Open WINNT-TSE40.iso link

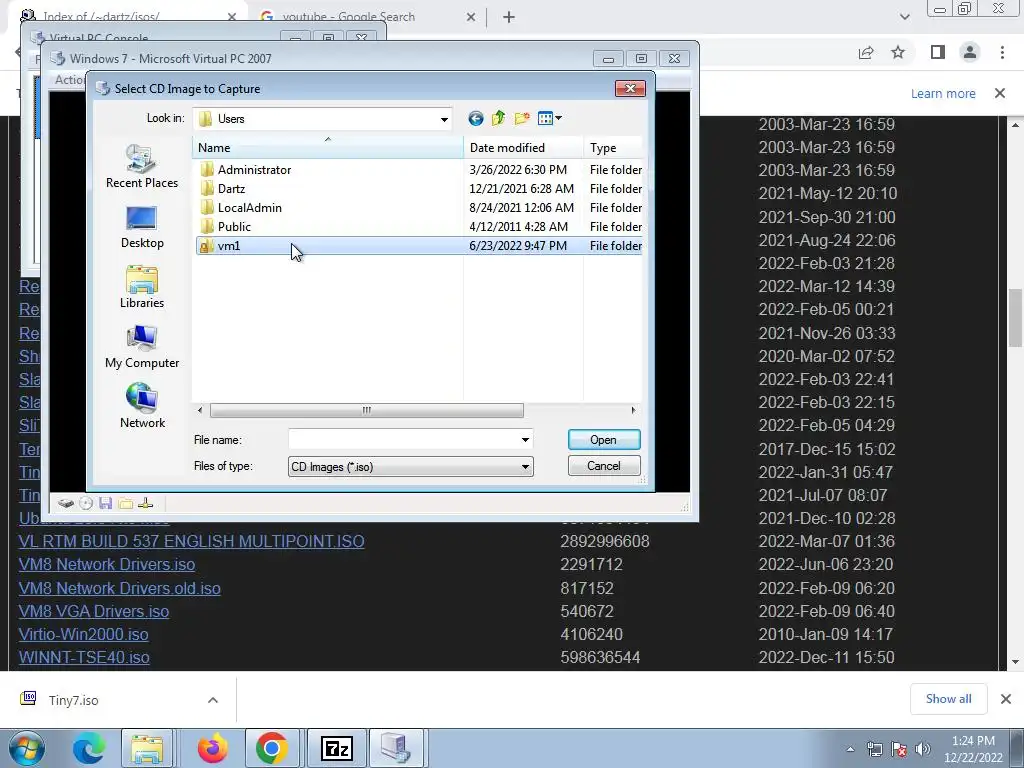pyautogui.click(x=84, y=657)
